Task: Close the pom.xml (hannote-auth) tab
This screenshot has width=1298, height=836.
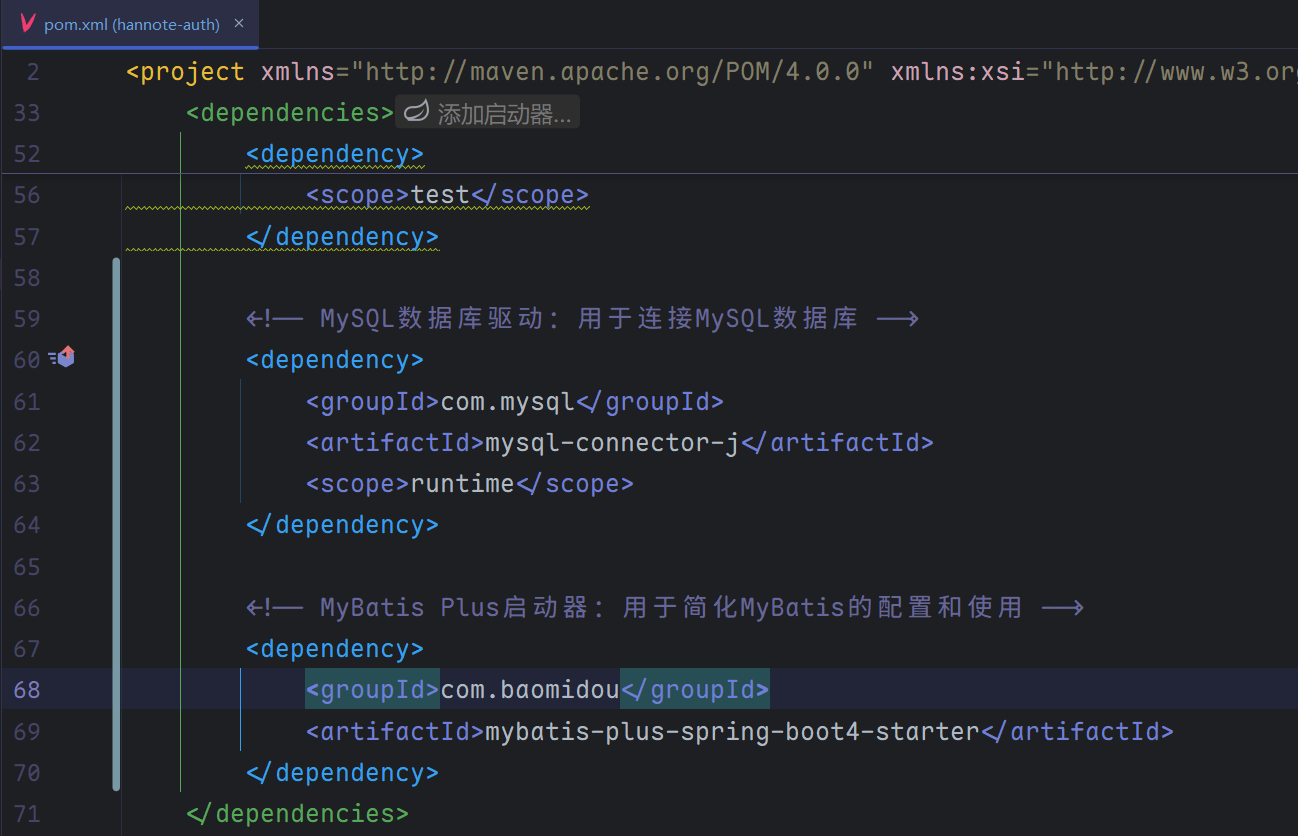Action: pos(240,24)
